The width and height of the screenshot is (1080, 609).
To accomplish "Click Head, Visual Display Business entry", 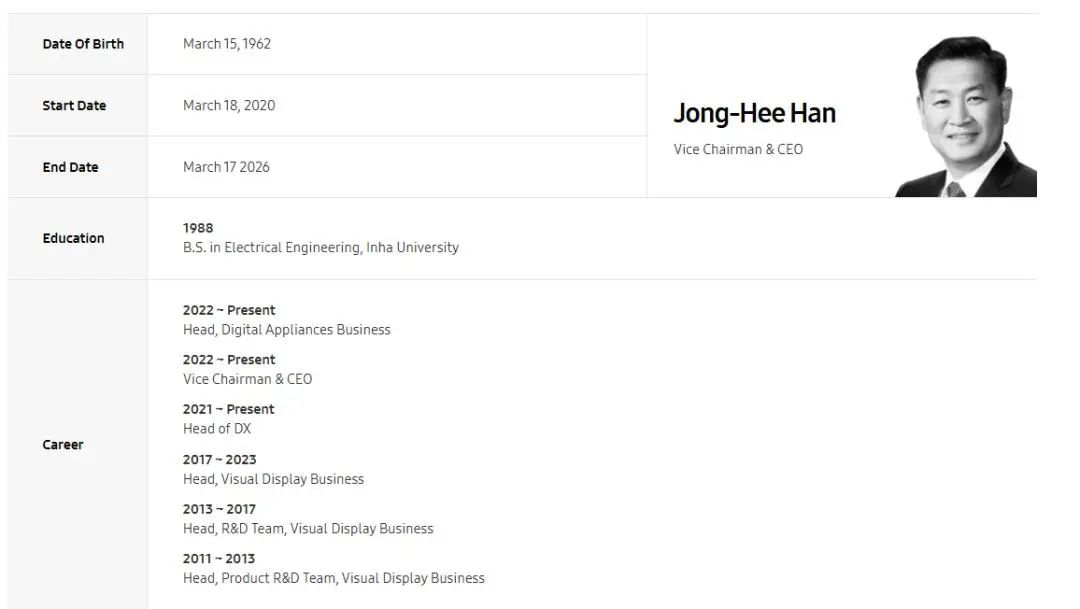I will tap(273, 480).
